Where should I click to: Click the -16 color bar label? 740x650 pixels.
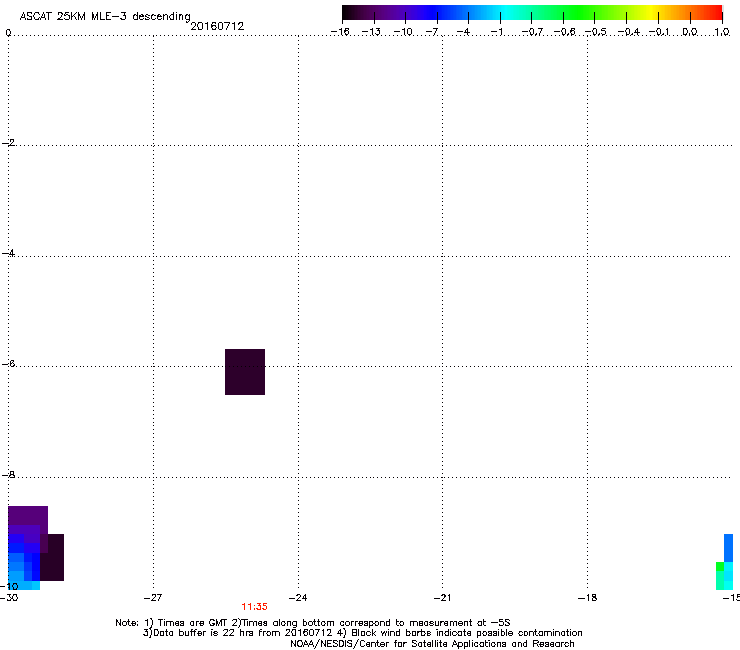tap(340, 32)
